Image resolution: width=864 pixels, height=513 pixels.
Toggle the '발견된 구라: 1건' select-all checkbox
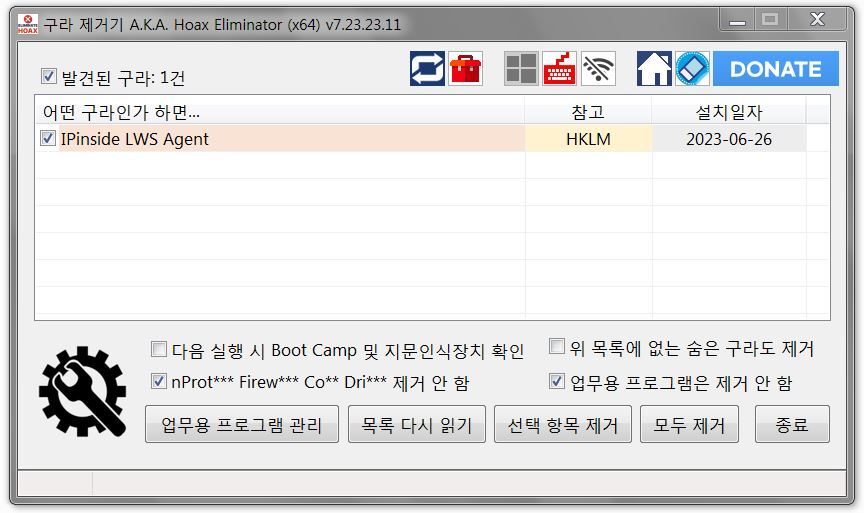point(48,75)
